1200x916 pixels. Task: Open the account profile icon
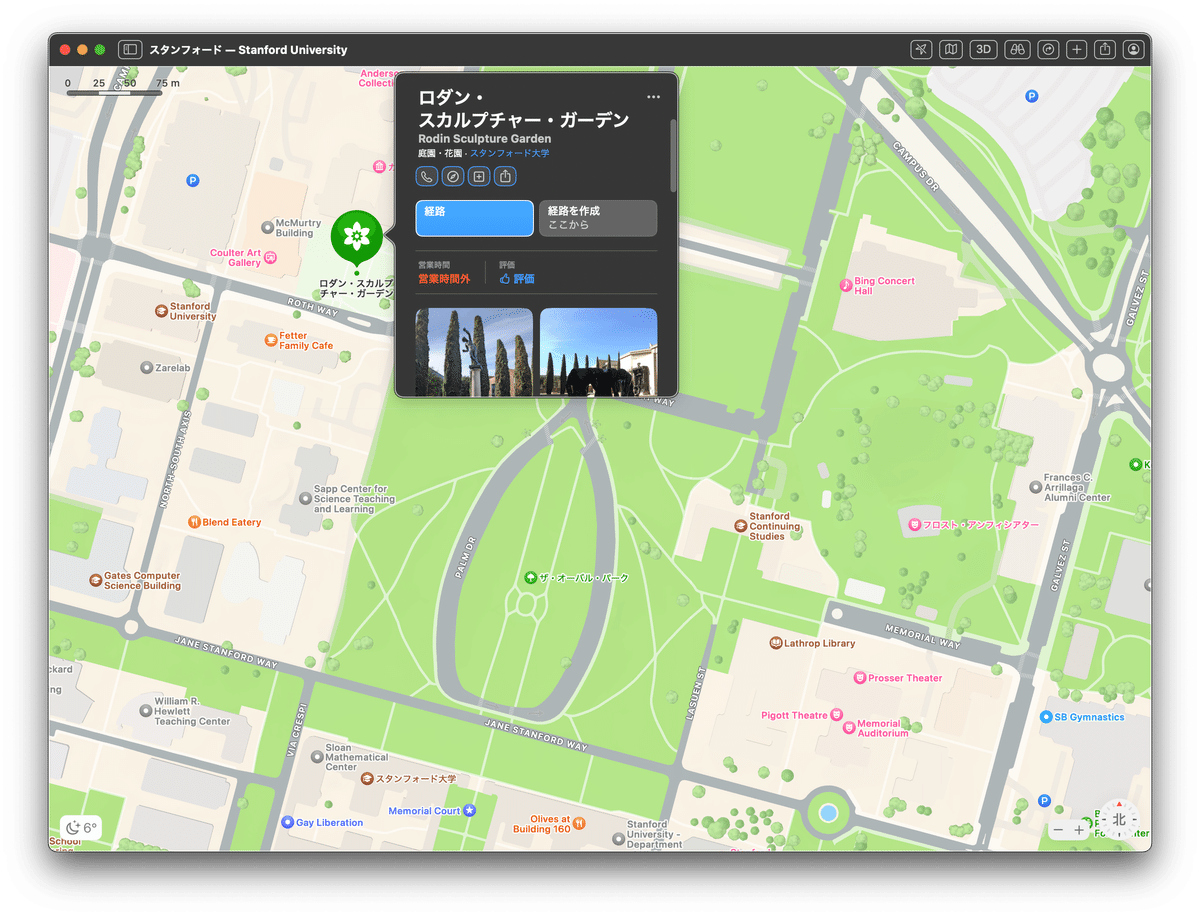pyautogui.click(x=1133, y=49)
